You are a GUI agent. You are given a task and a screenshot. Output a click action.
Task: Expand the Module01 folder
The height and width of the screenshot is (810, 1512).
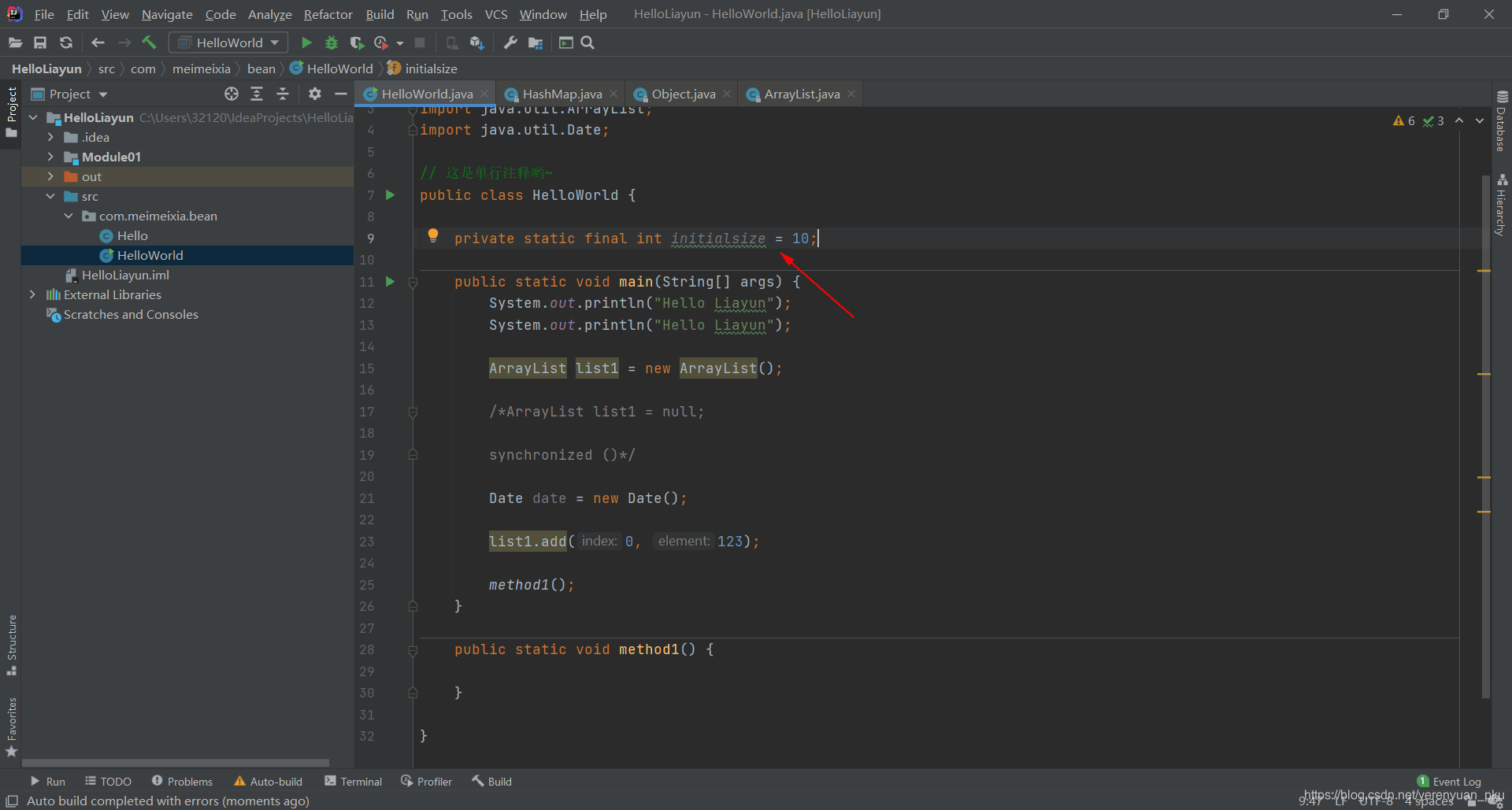[50, 157]
